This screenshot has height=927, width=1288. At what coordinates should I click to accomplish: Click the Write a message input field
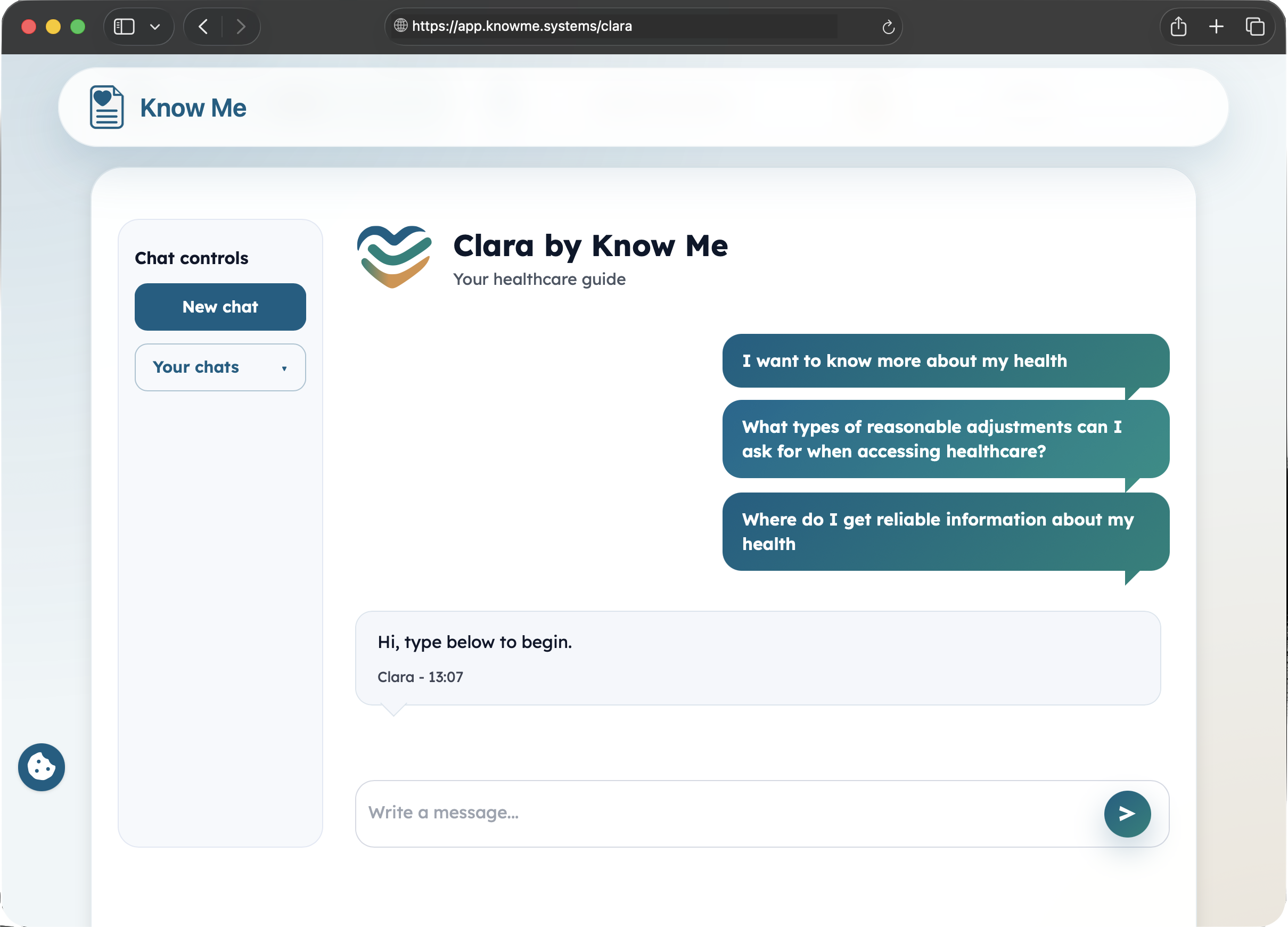pos(727,813)
